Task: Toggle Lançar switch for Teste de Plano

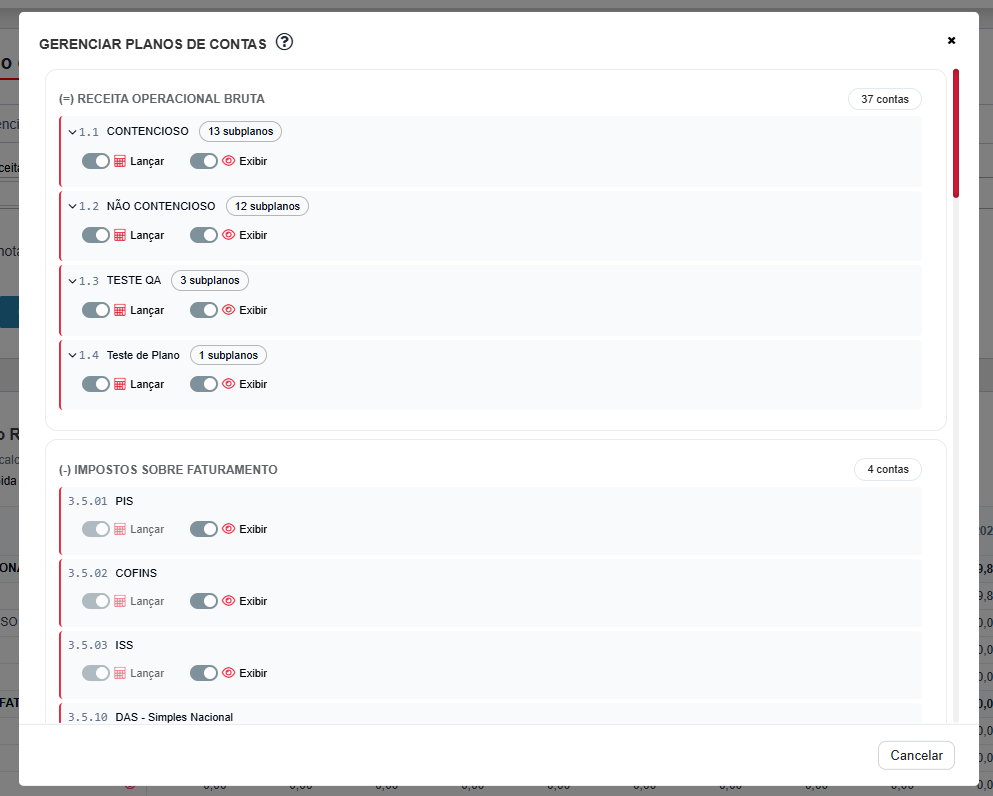Action: [96, 384]
